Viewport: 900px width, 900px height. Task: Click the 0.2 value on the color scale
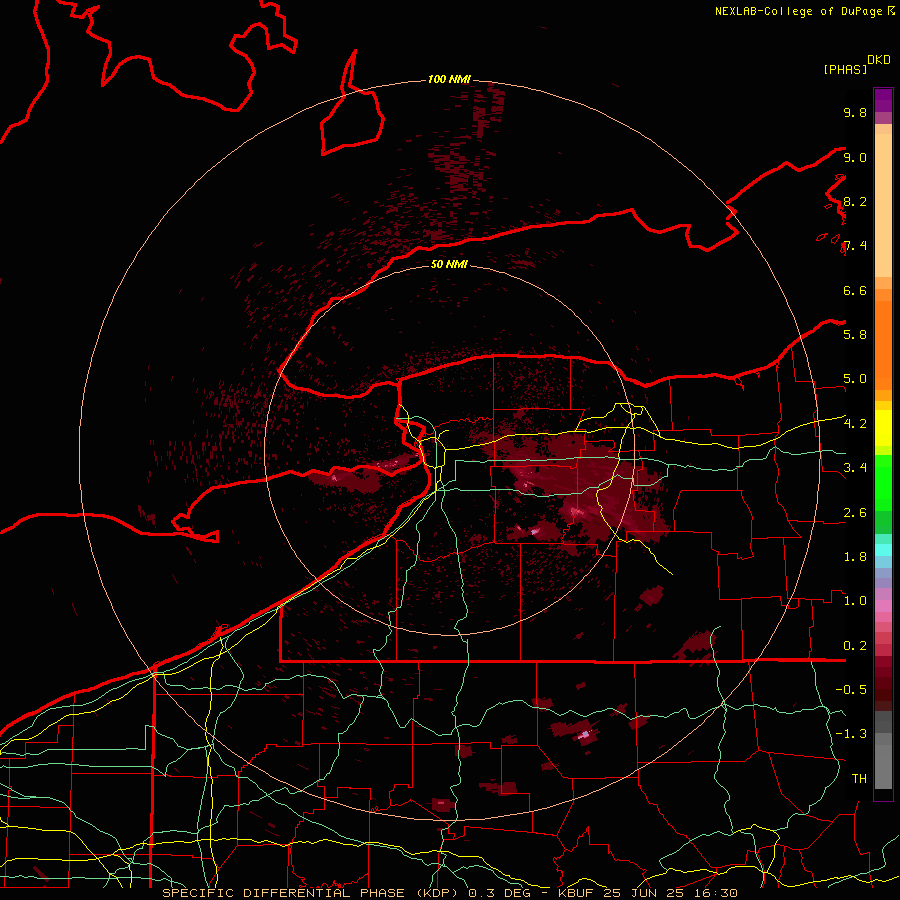[855, 646]
